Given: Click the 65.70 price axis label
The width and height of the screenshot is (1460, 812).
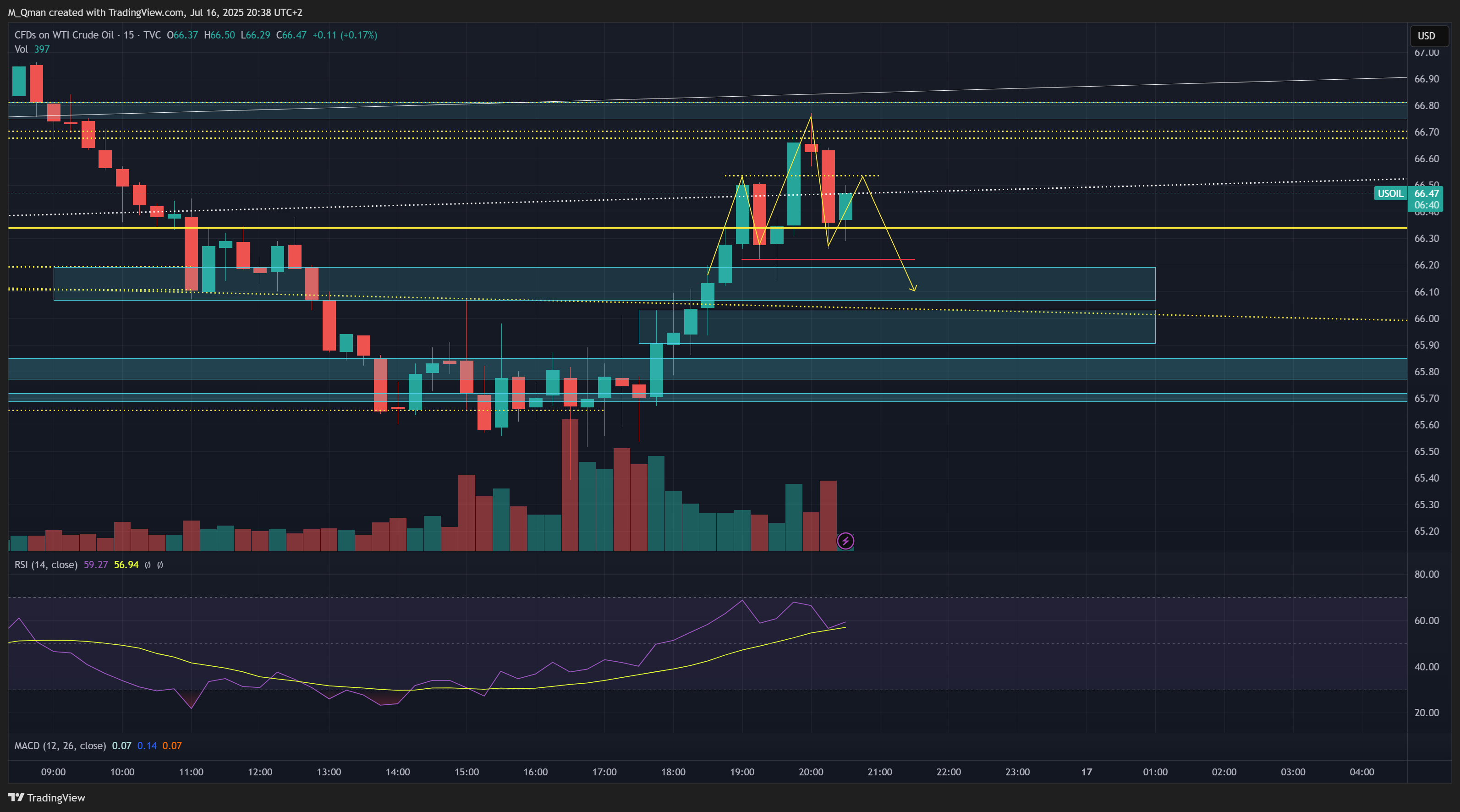Looking at the screenshot, I should 1426,398.
